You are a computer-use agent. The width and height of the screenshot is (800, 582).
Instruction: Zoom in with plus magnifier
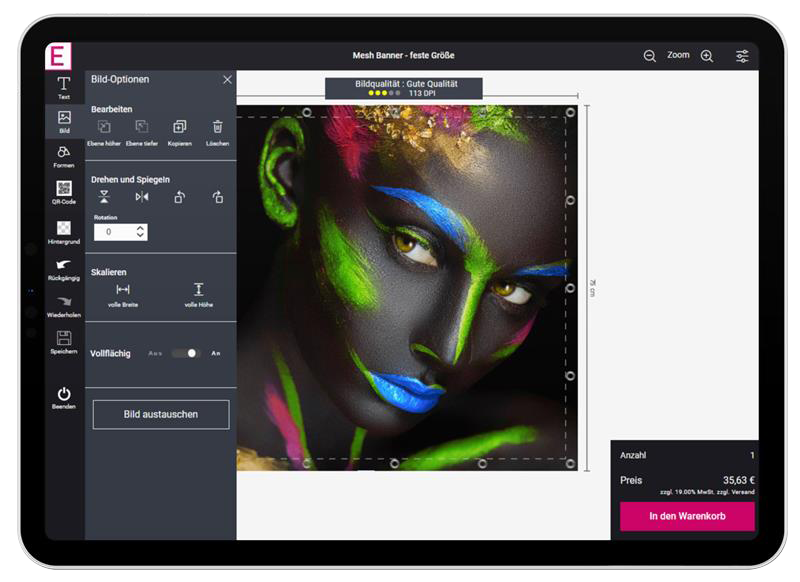pyautogui.click(x=707, y=56)
